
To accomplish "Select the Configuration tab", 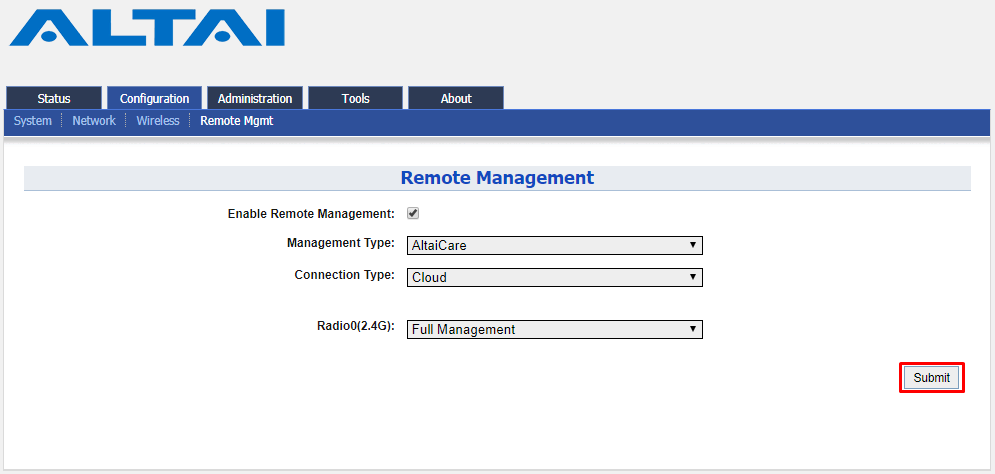I will click(x=154, y=98).
